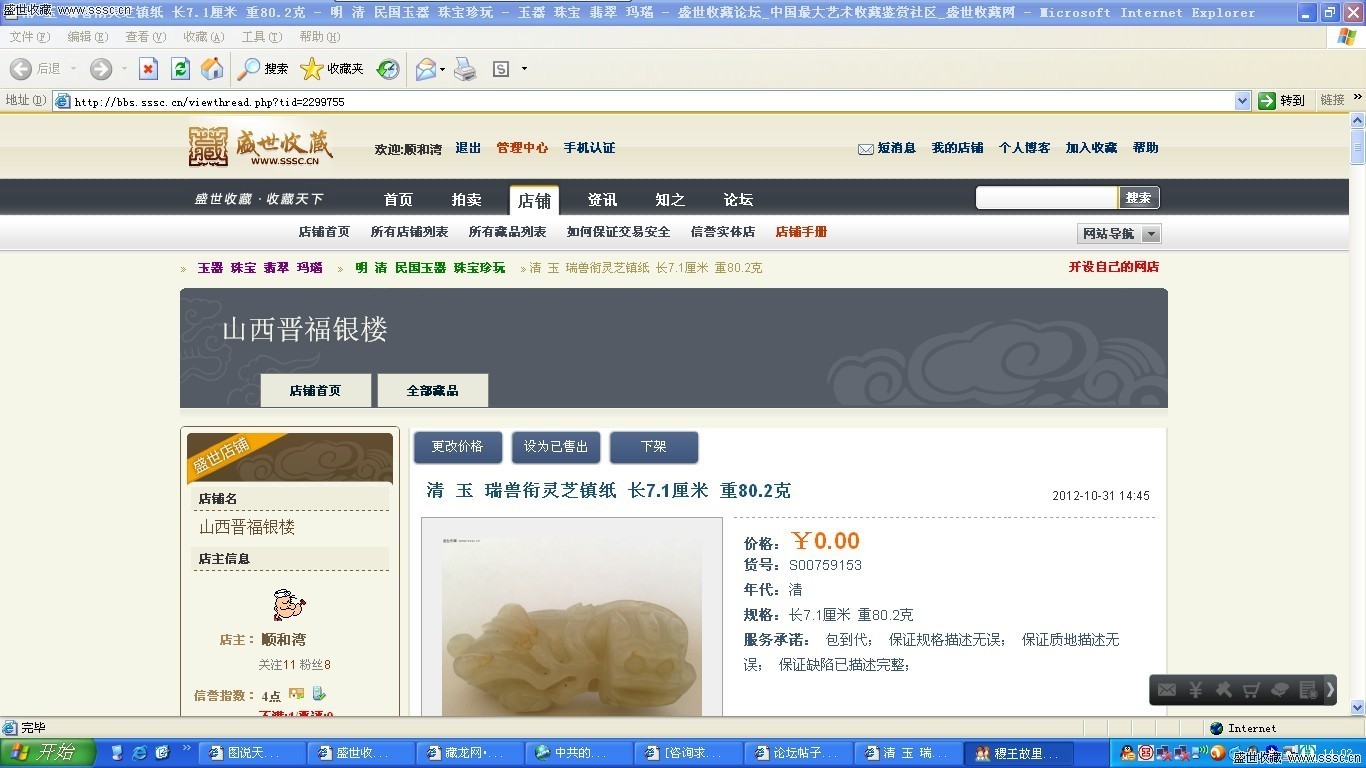This screenshot has height=768, width=1366.
Task: Open the 收藏(A) menu
Action: 204,37
